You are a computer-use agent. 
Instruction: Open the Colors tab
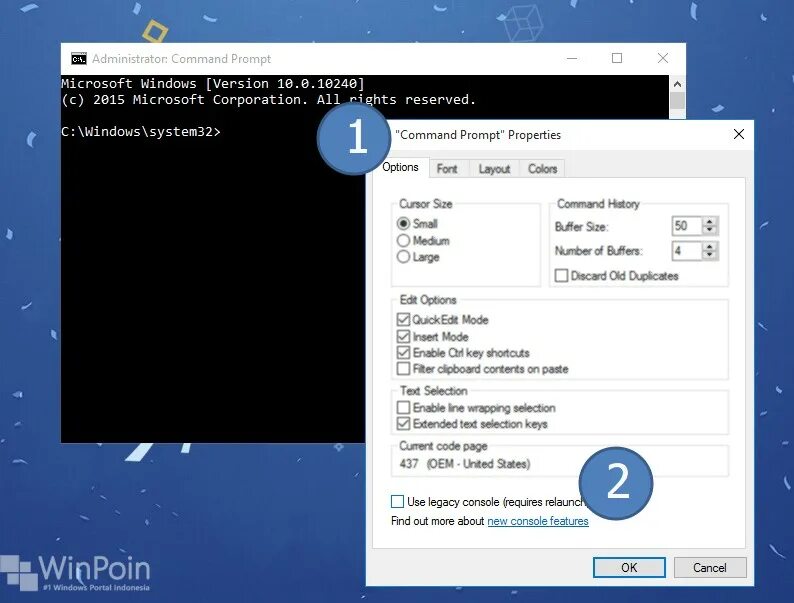542,169
